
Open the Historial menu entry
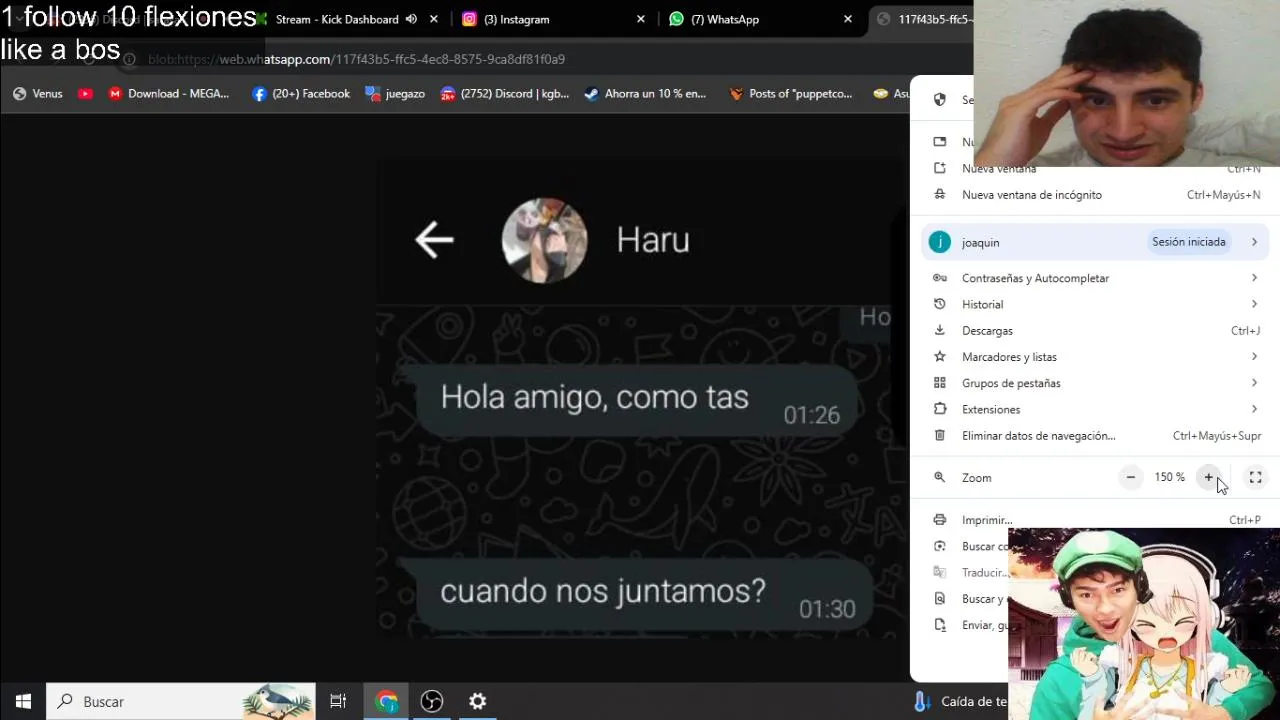1096,304
